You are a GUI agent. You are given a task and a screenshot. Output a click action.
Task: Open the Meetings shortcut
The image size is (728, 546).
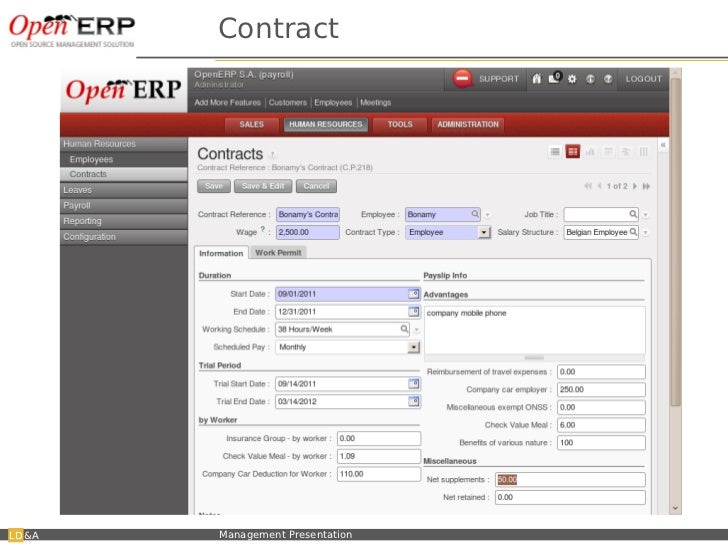click(376, 102)
